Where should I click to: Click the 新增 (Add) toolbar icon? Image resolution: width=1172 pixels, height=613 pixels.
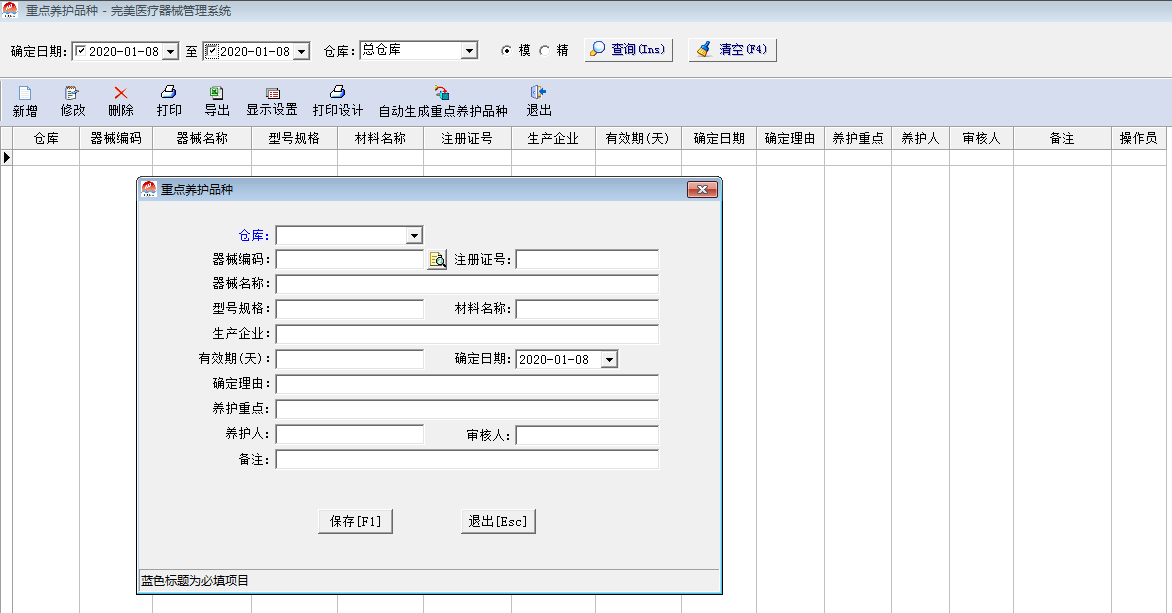[25, 93]
